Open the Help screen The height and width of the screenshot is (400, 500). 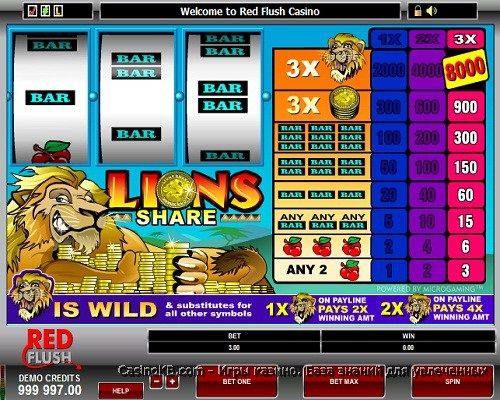point(121,391)
